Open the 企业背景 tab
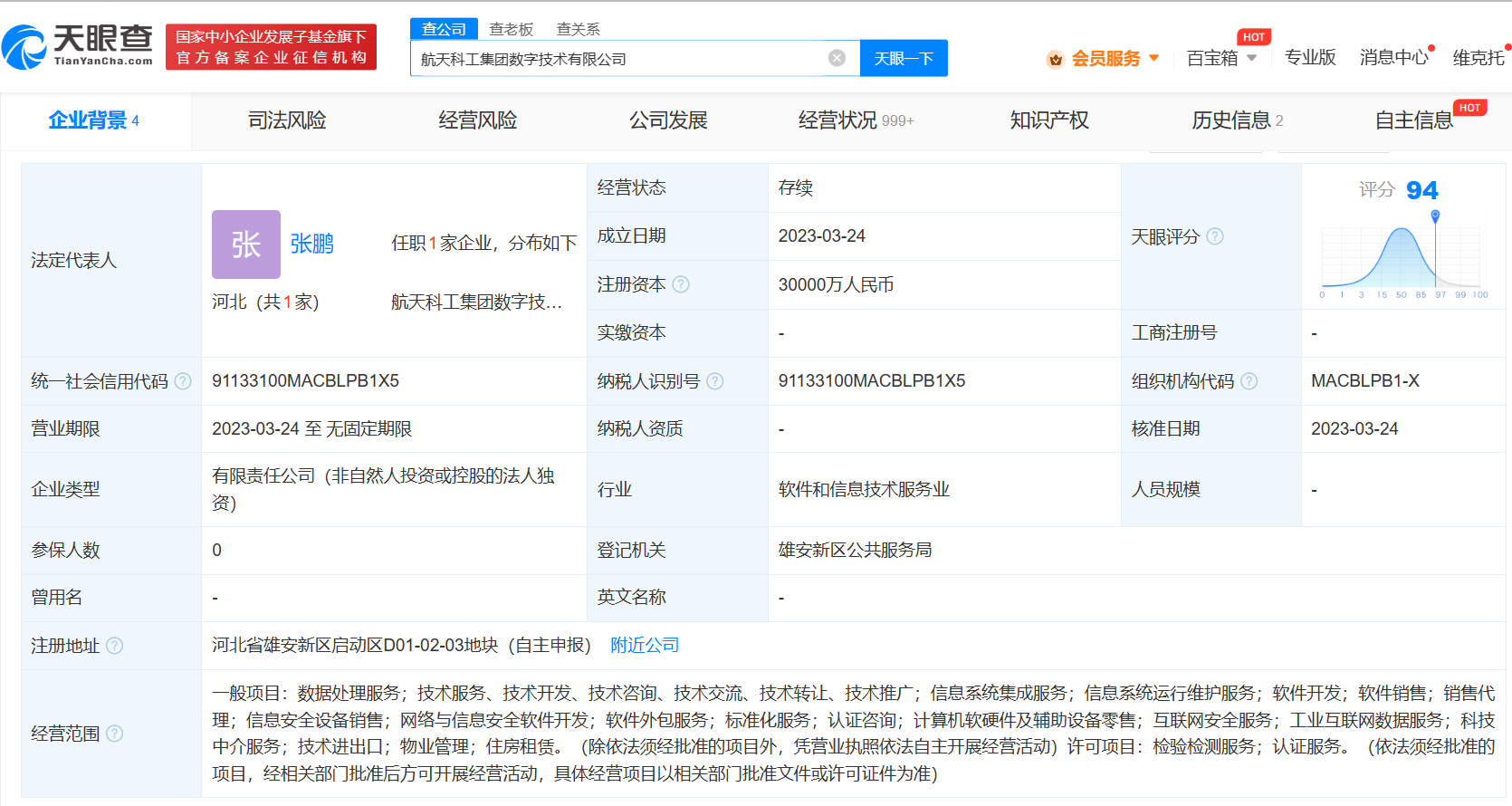This screenshot has height=806, width=1512. tap(94, 120)
